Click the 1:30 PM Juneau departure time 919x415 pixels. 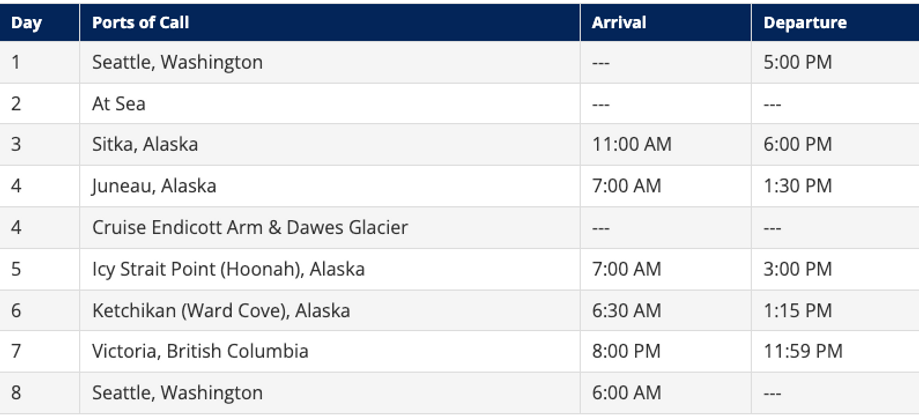[x=798, y=186]
